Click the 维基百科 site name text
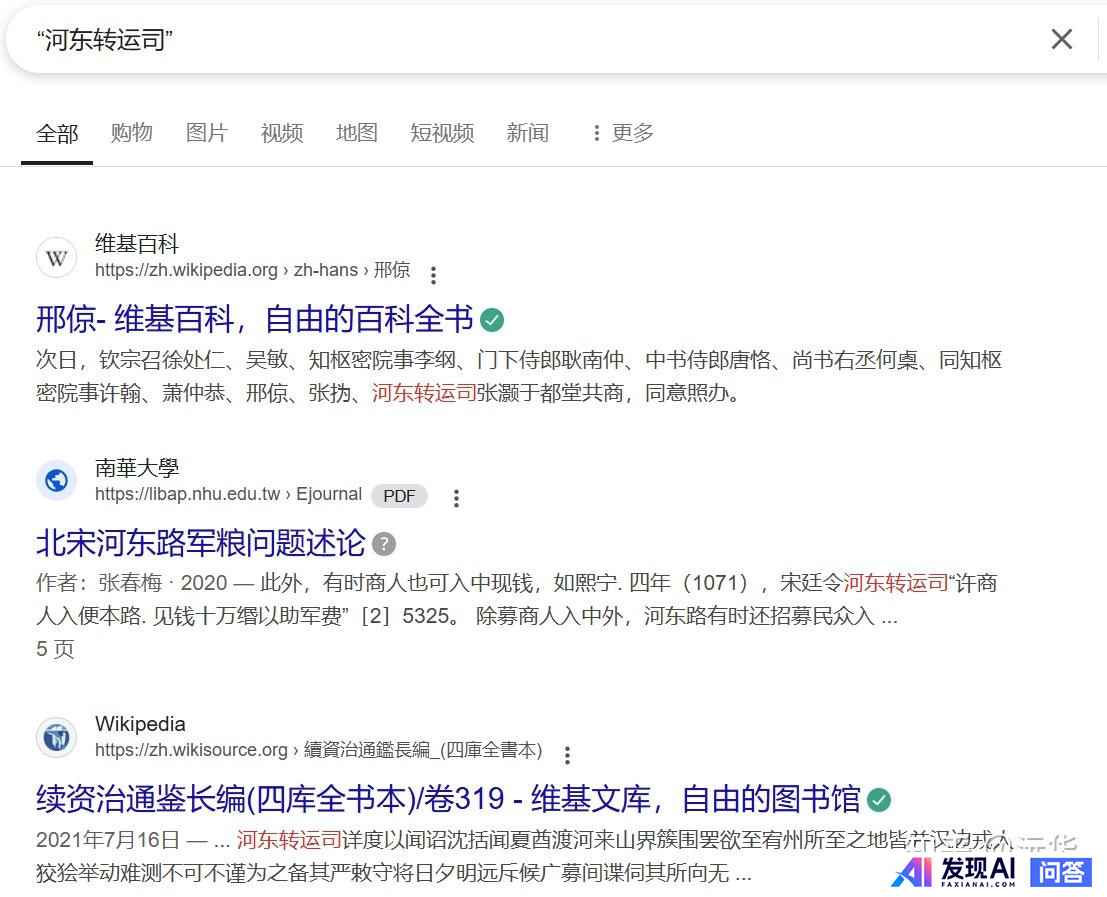1107x897 pixels. click(x=137, y=244)
